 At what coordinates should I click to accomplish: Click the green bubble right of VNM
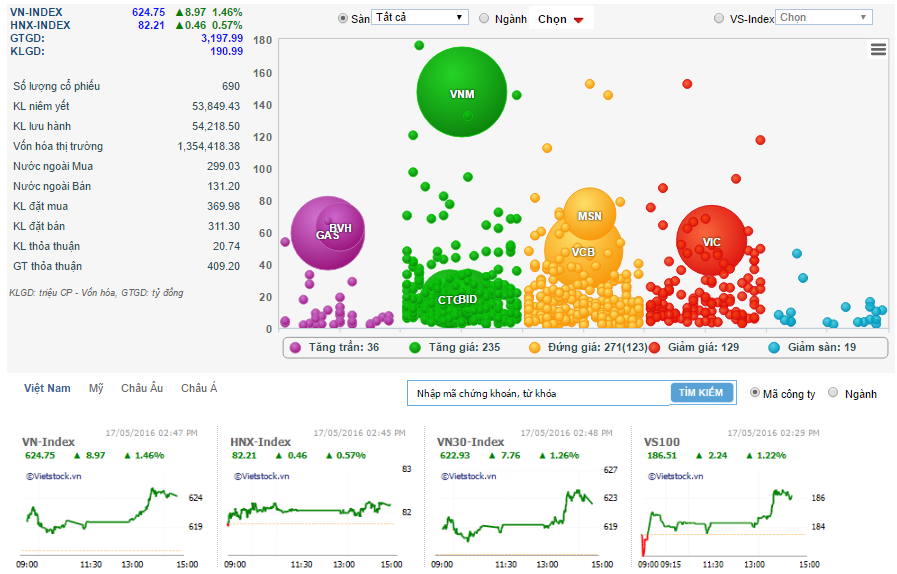pos(517,95)
